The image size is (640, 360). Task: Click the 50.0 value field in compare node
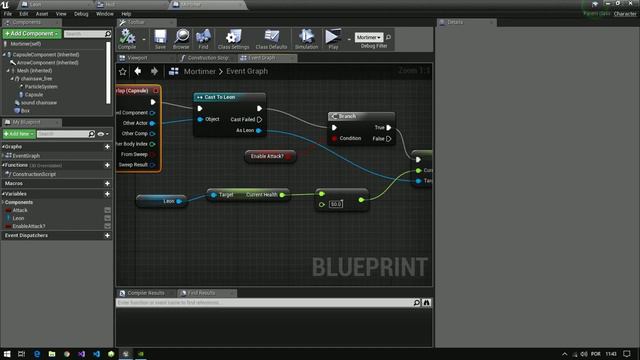coord(336,204)
